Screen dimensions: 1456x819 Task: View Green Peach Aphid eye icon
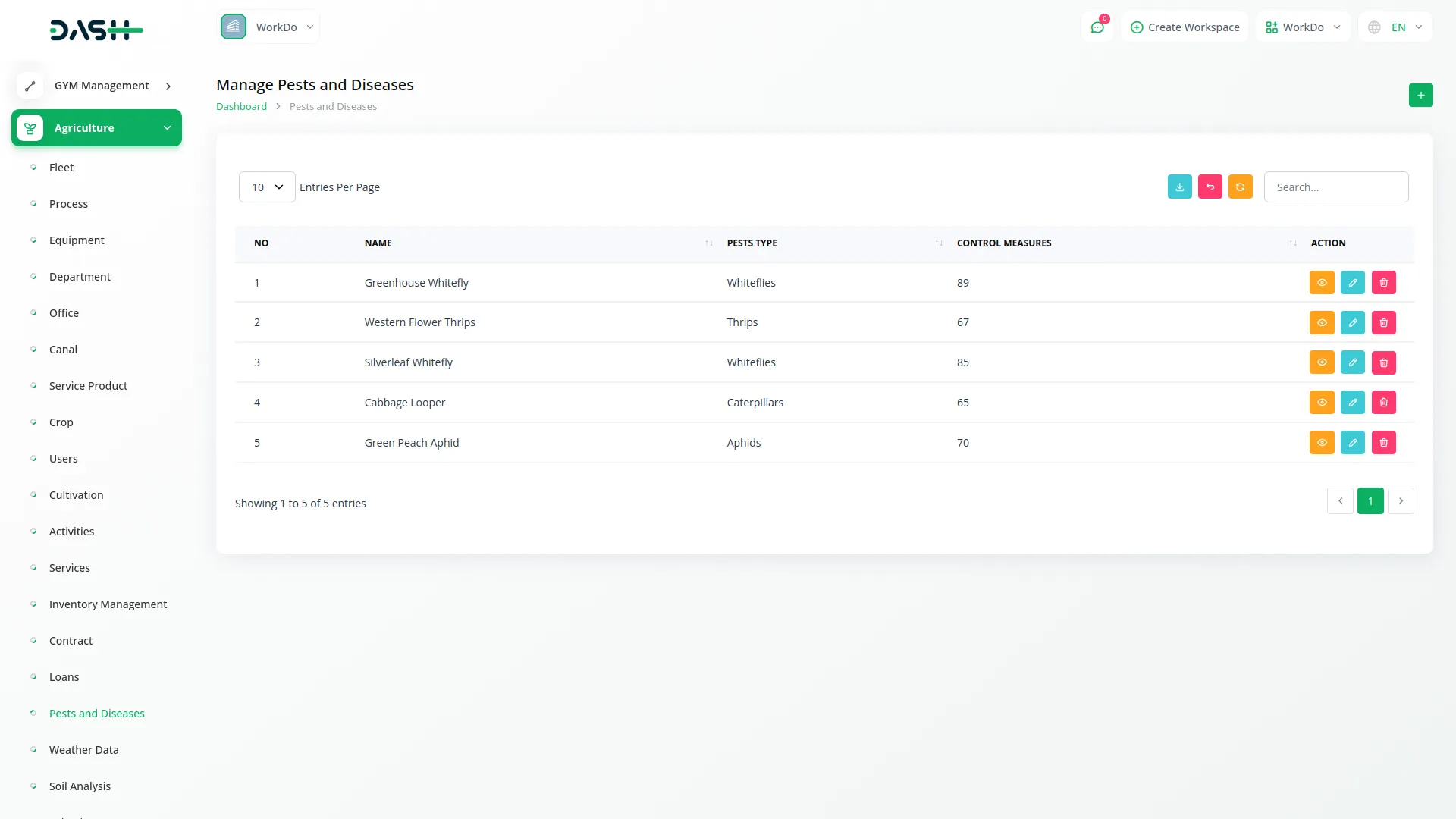(1321, 443)
